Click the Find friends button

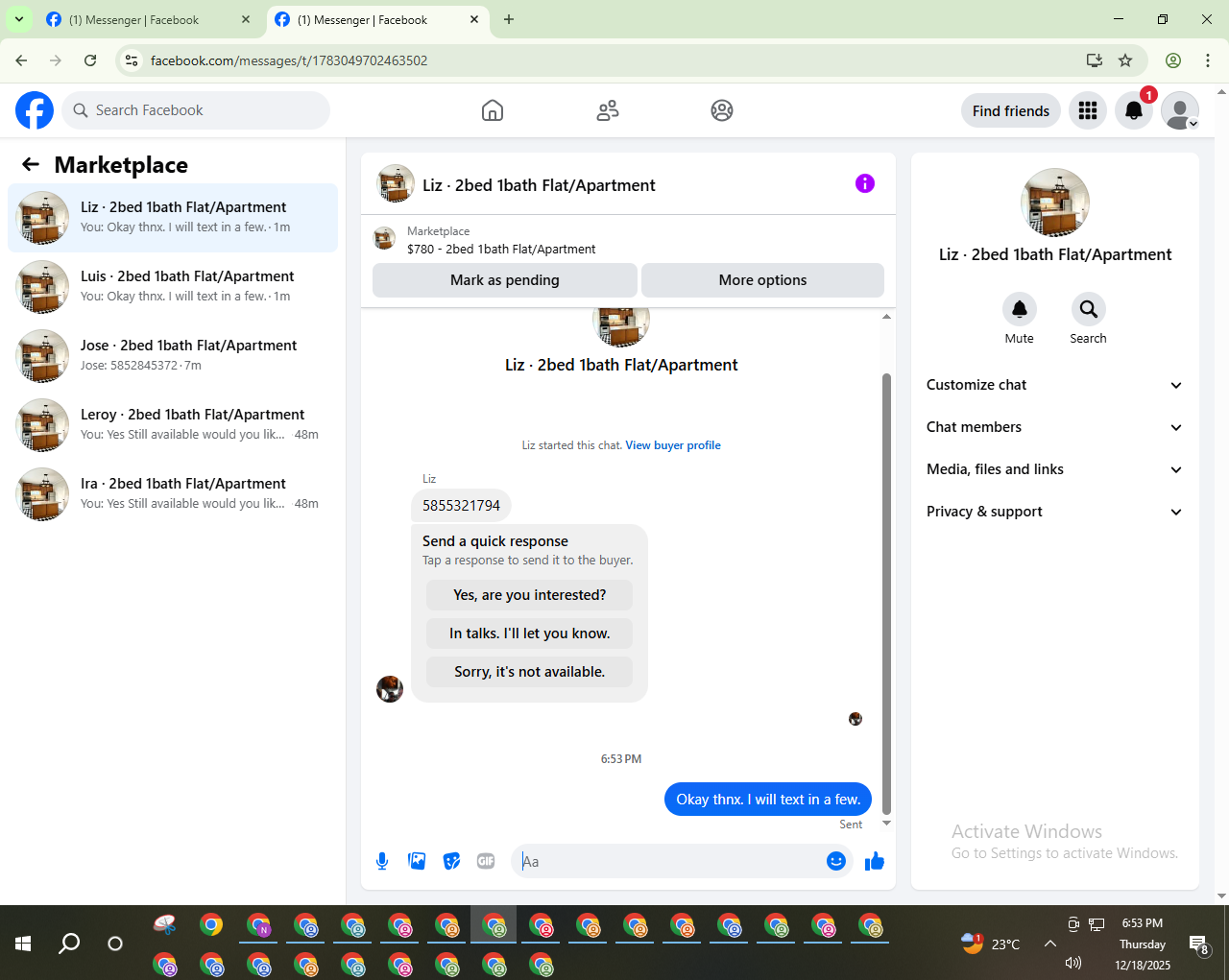1011,110
